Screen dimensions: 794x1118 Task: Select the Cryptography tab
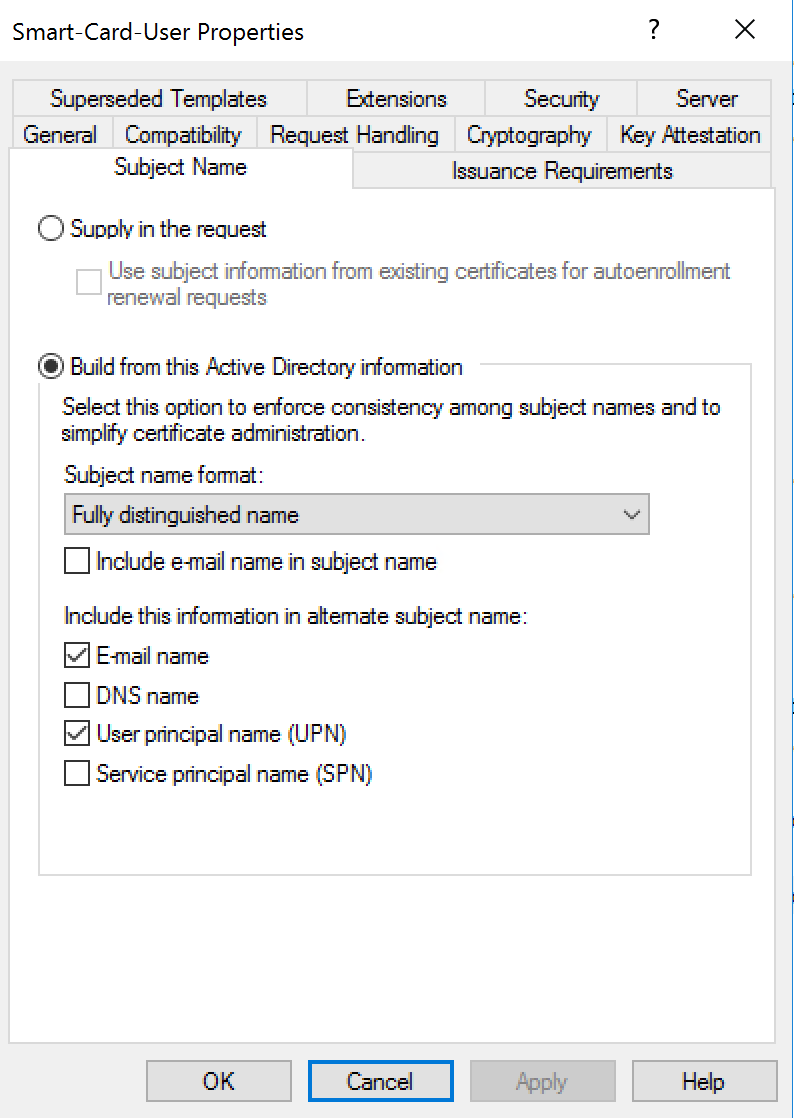[x=529, y=135]
